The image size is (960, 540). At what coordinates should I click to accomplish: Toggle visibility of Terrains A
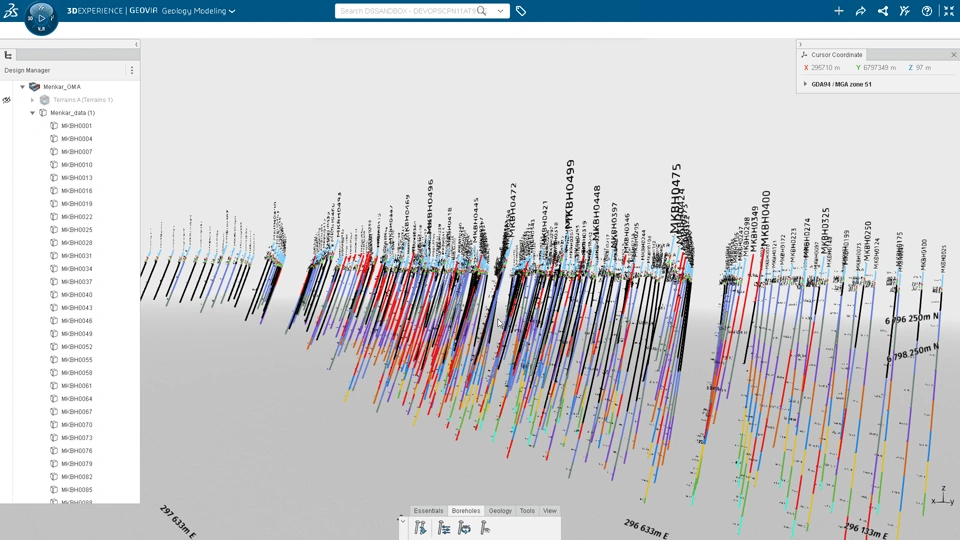click(x=6, y=100)
